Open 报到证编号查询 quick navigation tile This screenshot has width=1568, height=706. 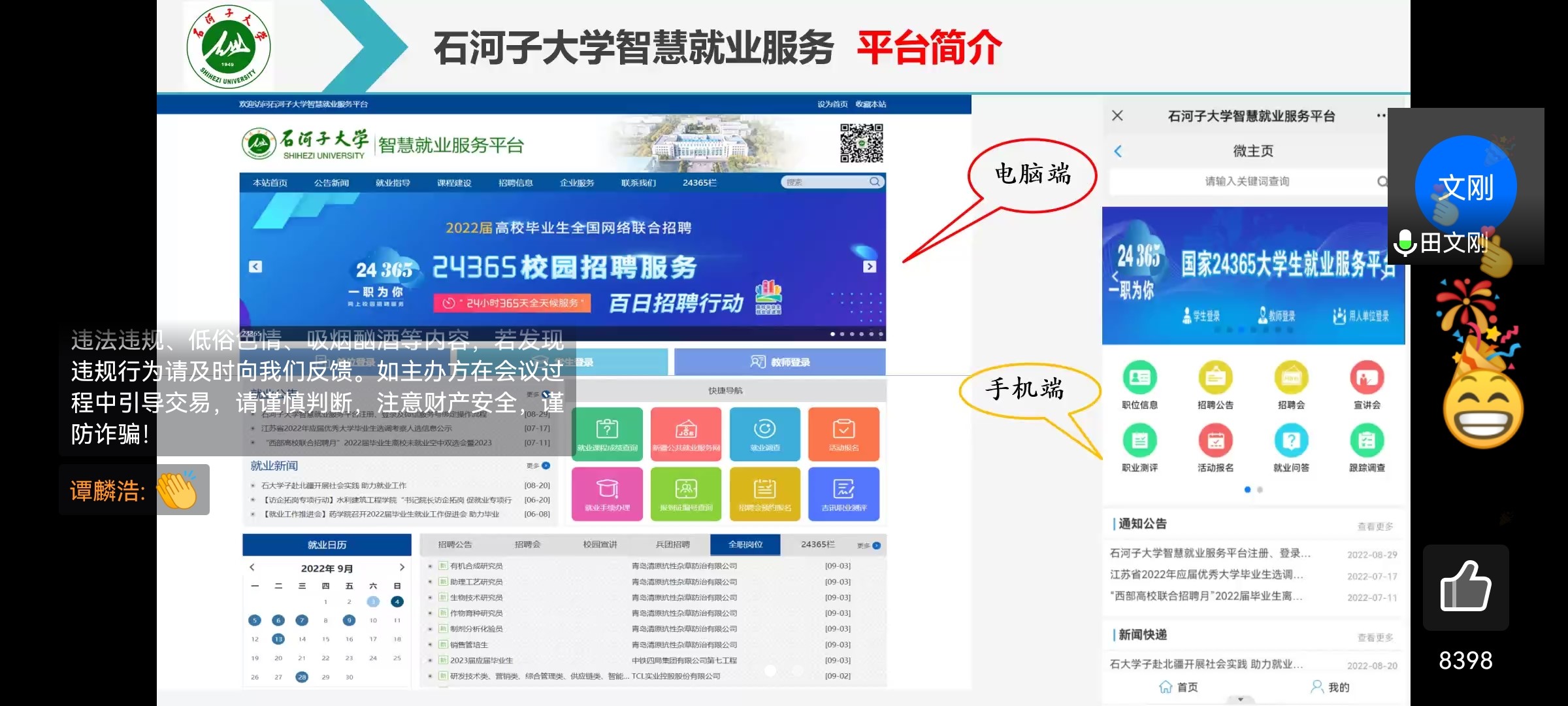[x=686, y=494]
